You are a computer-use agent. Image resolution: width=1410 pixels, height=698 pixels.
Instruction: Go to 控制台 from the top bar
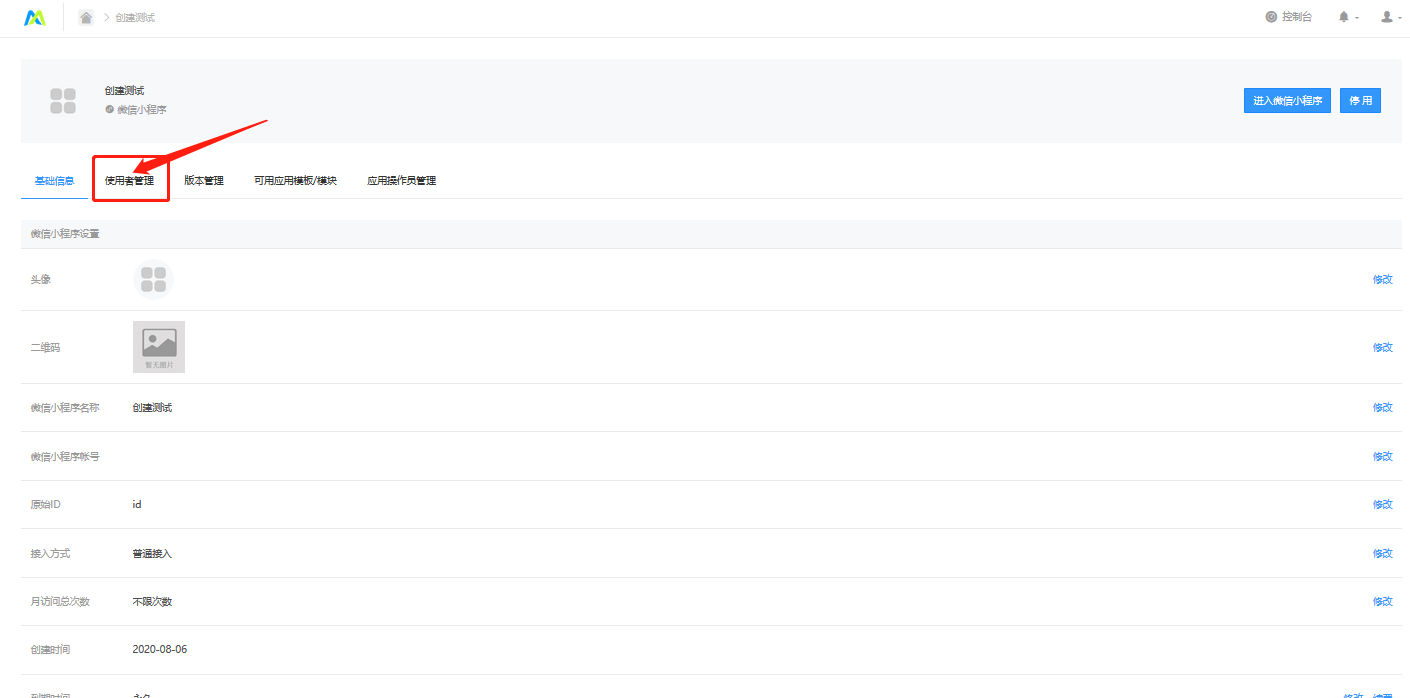[x=1288, y=17]
